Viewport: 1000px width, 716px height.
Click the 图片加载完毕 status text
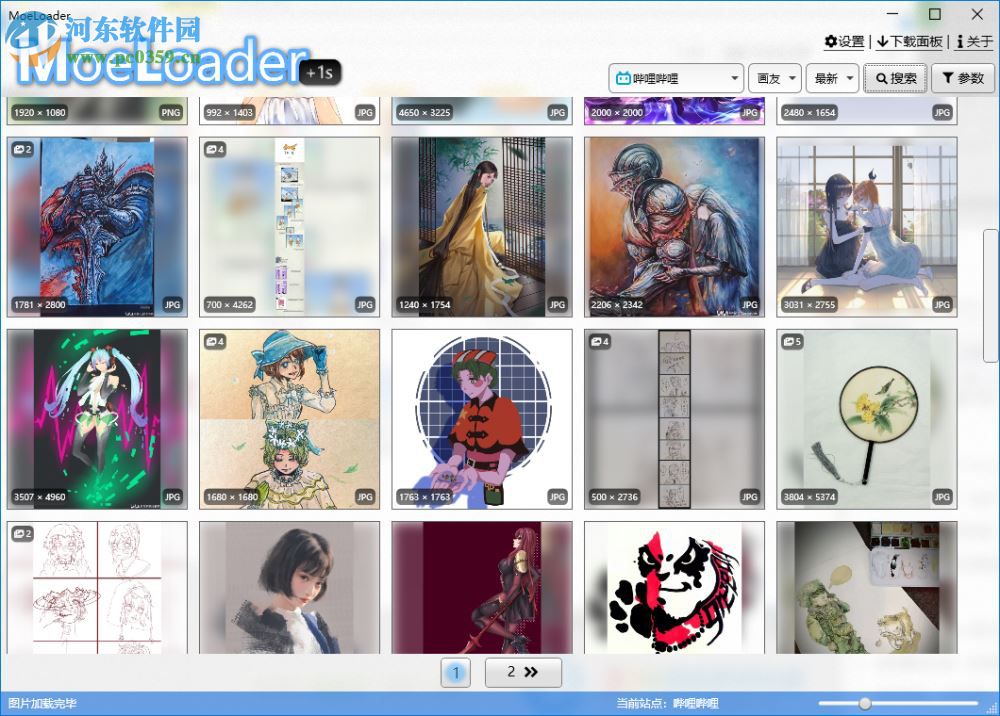(x=43, y=703)
